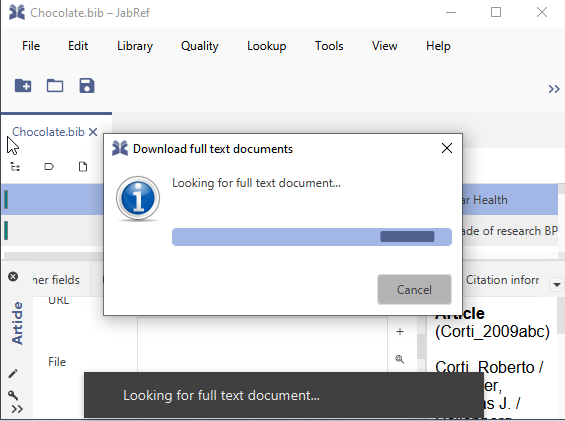
Task: Close the entry editor circle-x icon
Action: 13,276
